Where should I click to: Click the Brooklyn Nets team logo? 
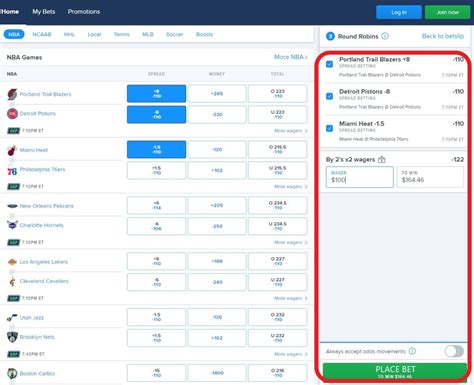click(x=12, y=337)
